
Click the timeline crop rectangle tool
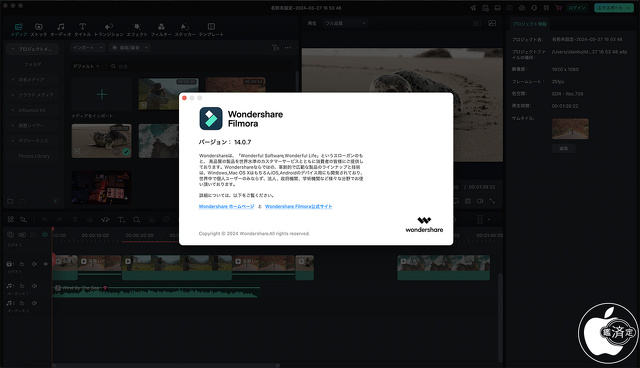pos(136,219)
